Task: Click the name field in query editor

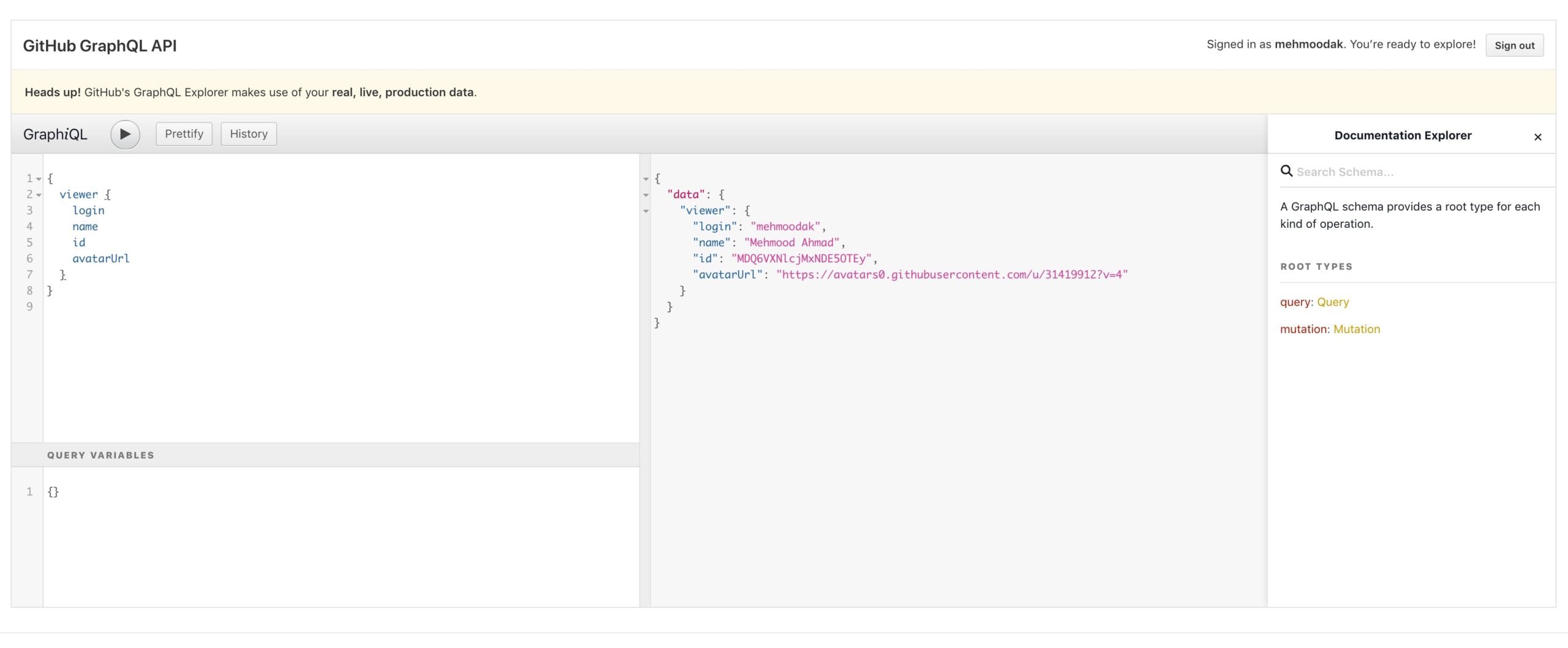Action: [85, 227]
